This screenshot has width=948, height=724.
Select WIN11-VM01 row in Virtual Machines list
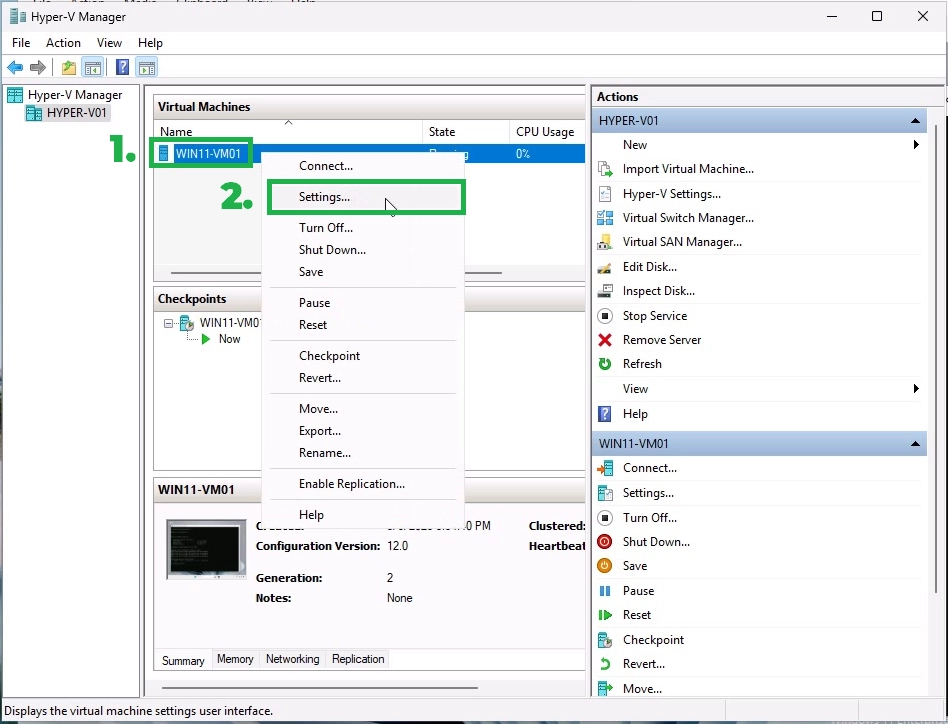tap(368, 154)
